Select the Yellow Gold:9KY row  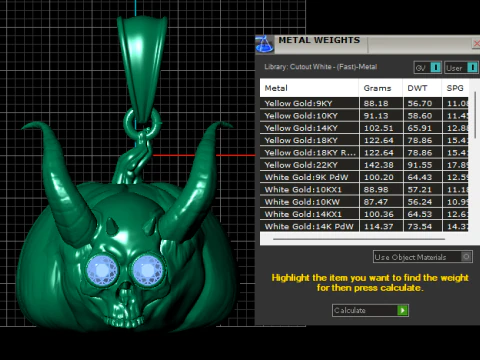pos(364,103)
